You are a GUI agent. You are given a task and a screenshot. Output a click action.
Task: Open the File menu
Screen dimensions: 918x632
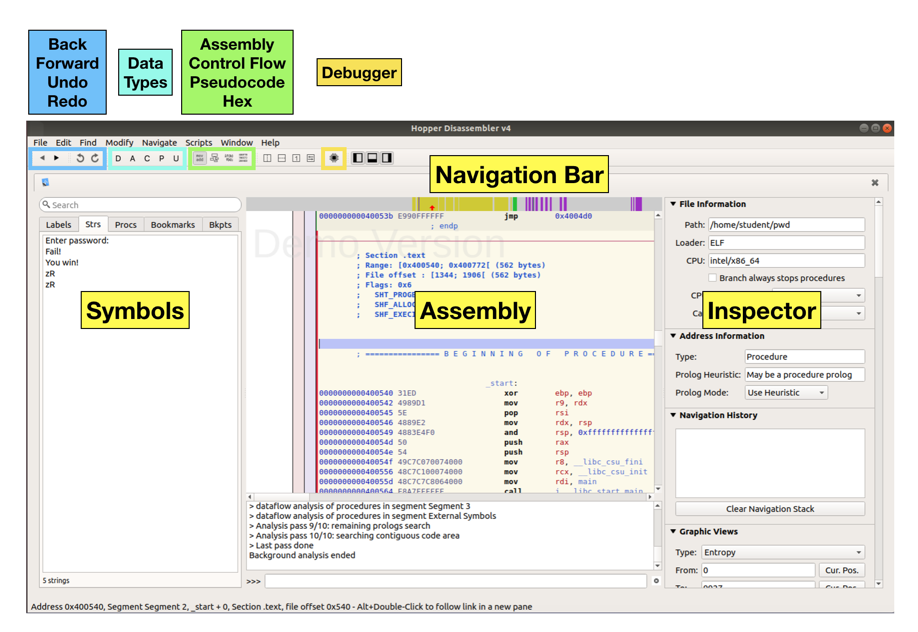[x=40, y=142]
